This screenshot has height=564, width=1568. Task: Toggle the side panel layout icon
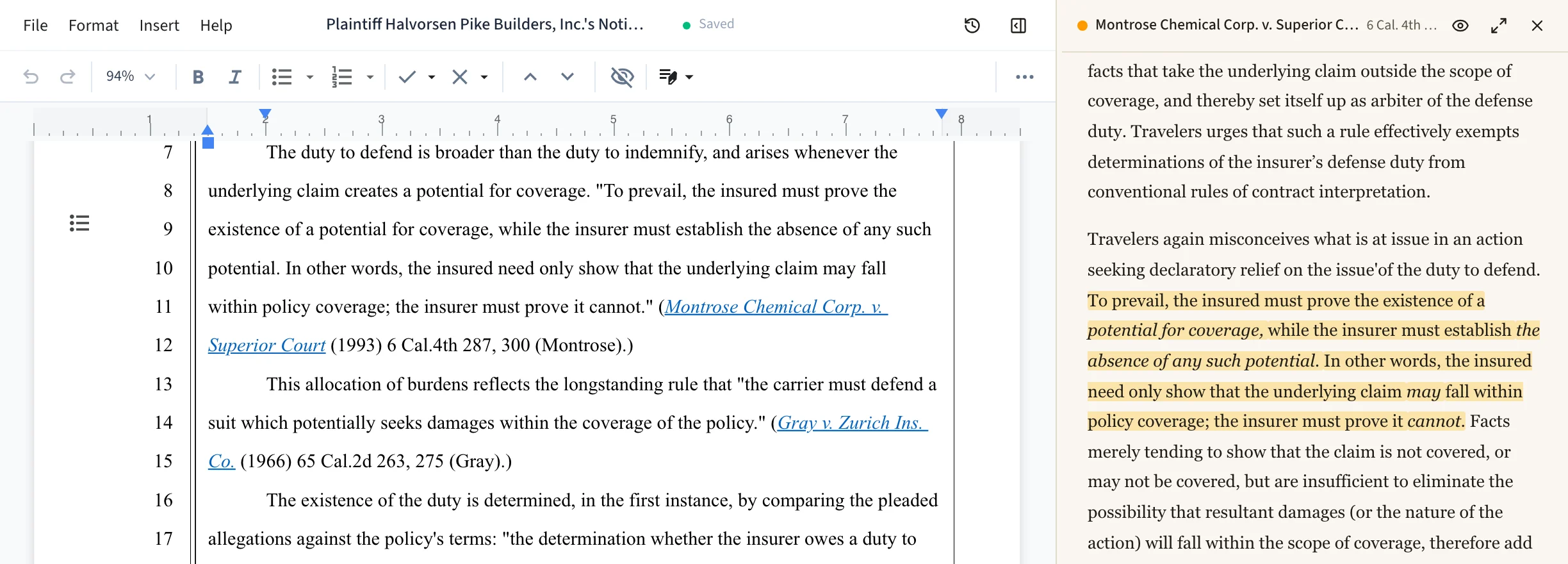[1018, 26]
